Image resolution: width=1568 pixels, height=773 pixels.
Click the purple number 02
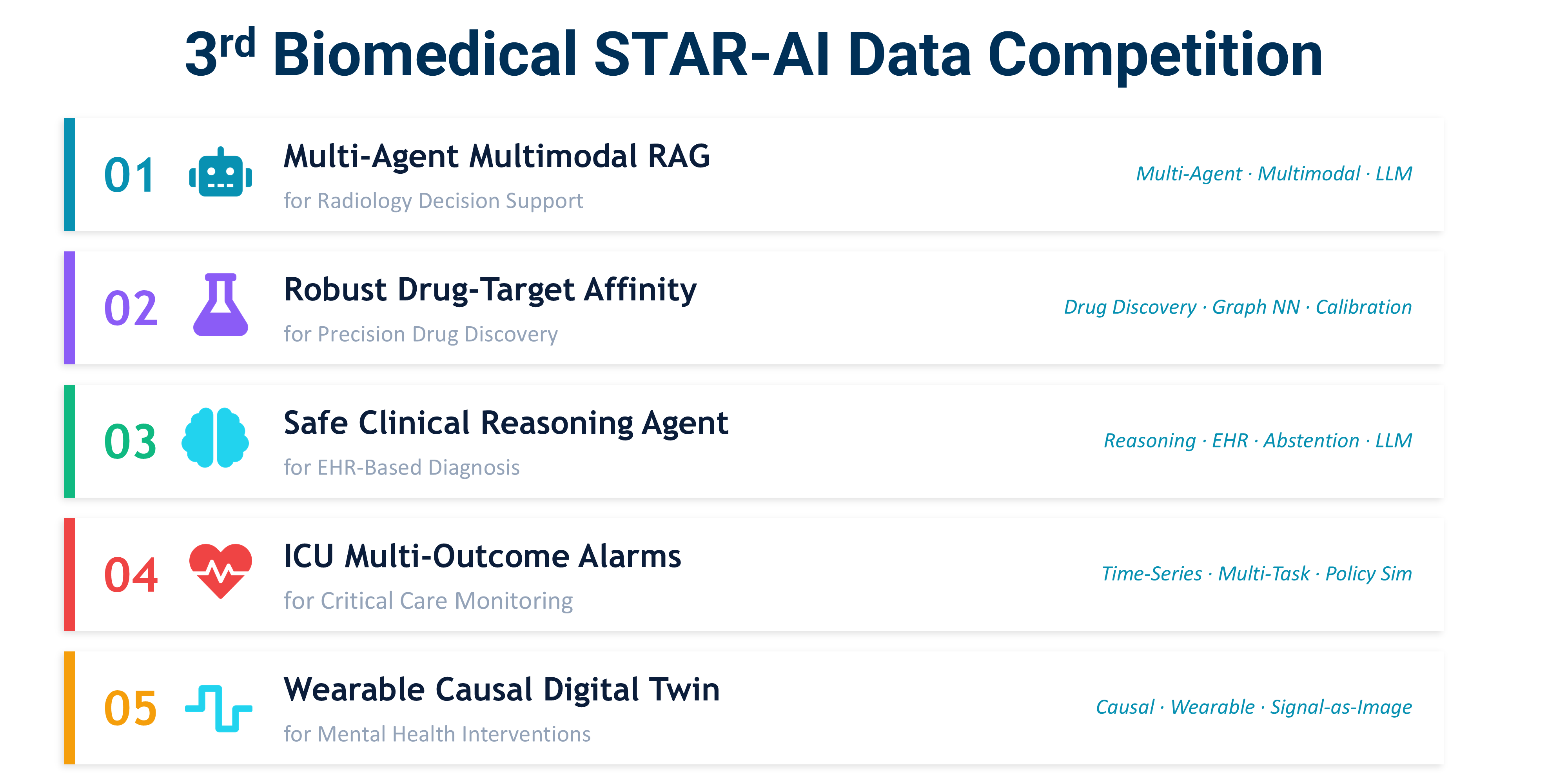pyautogui.click(x=131, y=308)
